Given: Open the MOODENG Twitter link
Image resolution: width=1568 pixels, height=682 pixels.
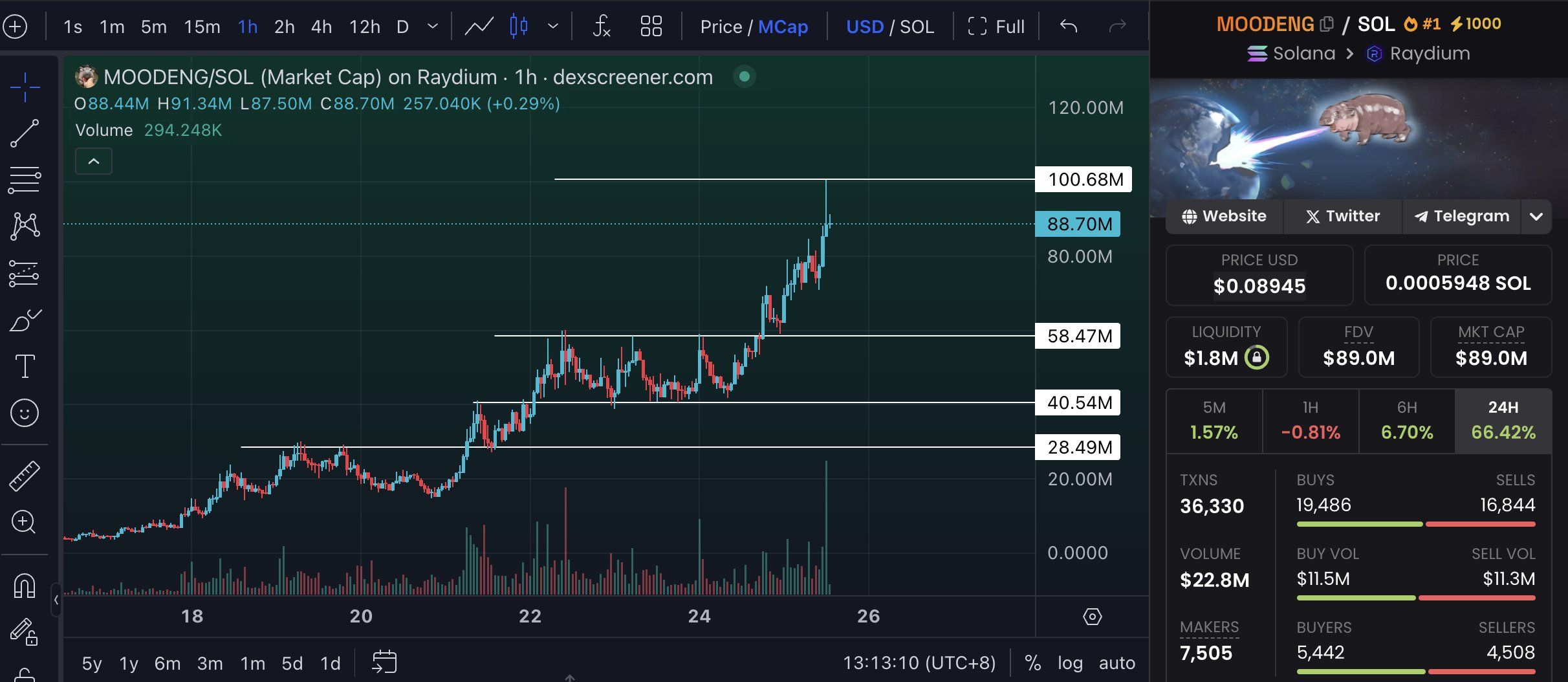Looking at the screenshot, I should point(1343,216).
